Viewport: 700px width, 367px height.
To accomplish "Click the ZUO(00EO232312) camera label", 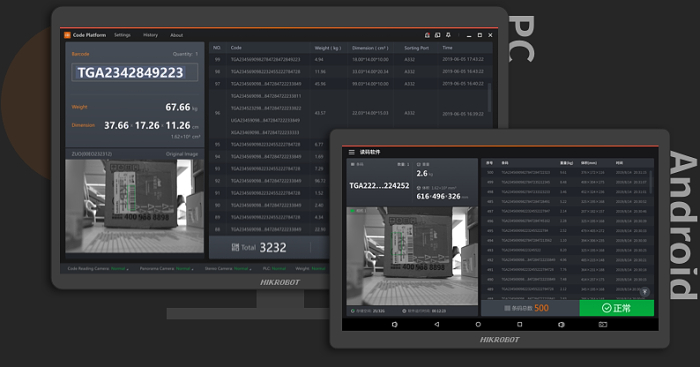I will click(92, 154).
